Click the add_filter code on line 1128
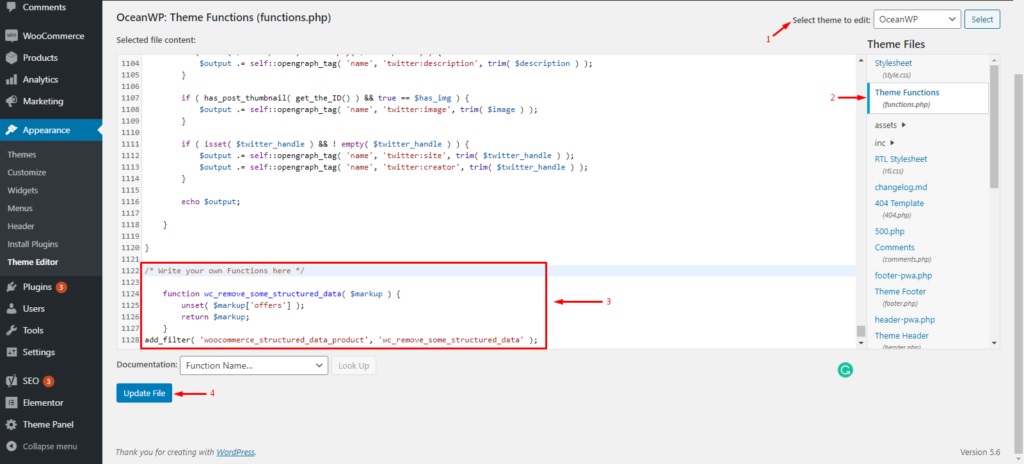The width and height of the screenshot is (1024, 464). (x=341, y=340)
